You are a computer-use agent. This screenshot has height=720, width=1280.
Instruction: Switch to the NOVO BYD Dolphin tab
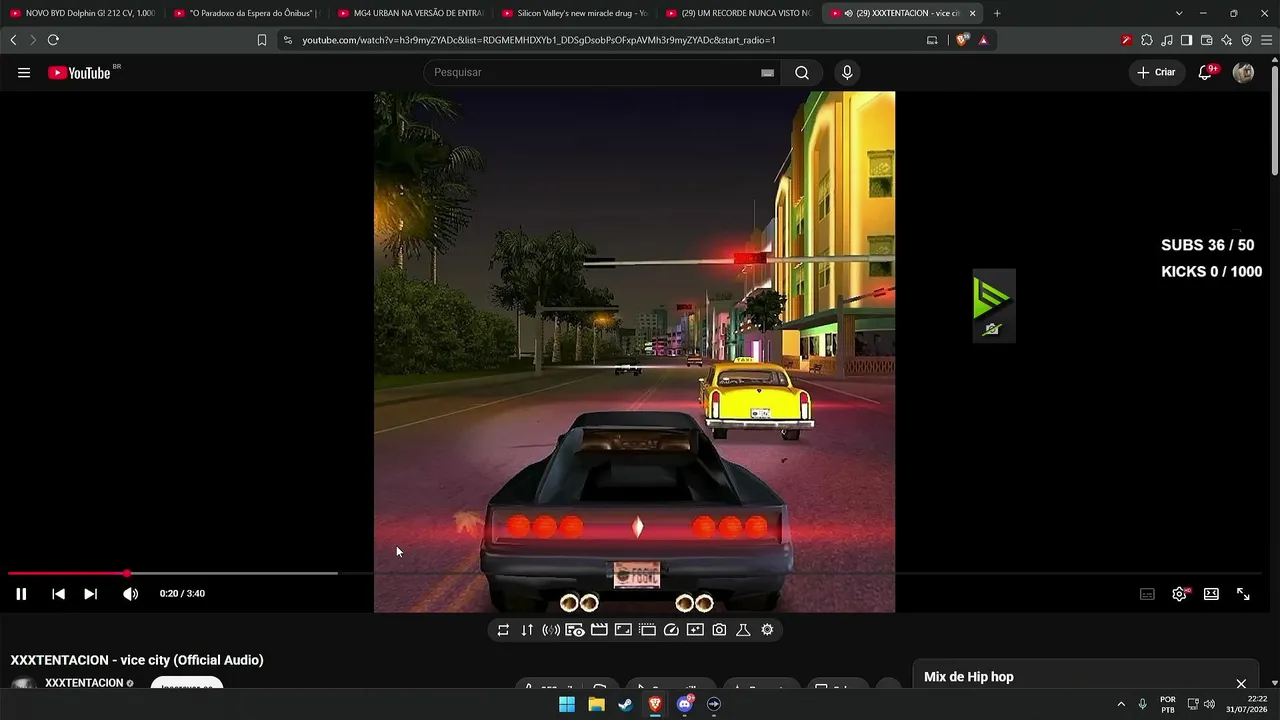click(x=82, y=13)
